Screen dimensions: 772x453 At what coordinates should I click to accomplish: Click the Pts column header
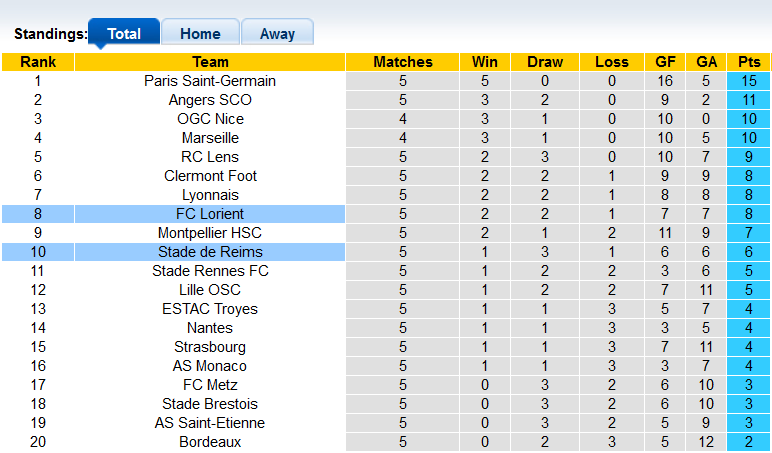[748, 62]
